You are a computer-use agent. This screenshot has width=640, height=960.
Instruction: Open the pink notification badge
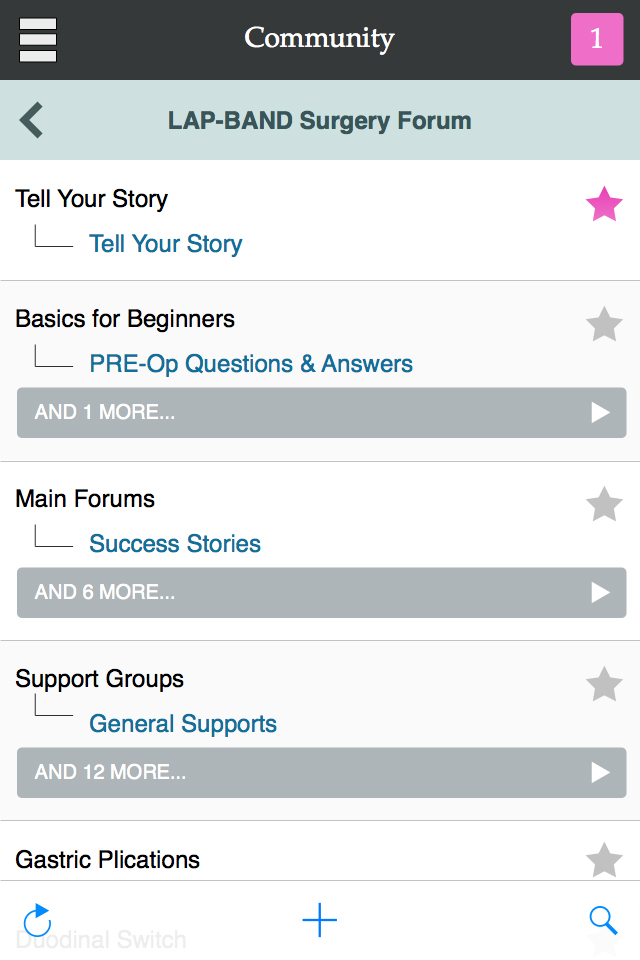(x=597, y=40)
